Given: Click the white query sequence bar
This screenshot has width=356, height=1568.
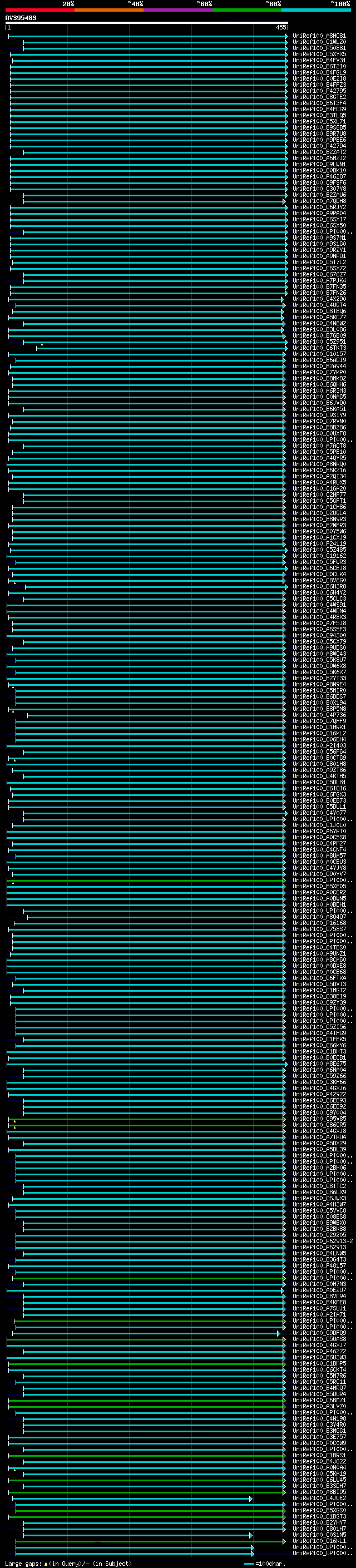Looking at the screenshot, I should click(147, 23).
